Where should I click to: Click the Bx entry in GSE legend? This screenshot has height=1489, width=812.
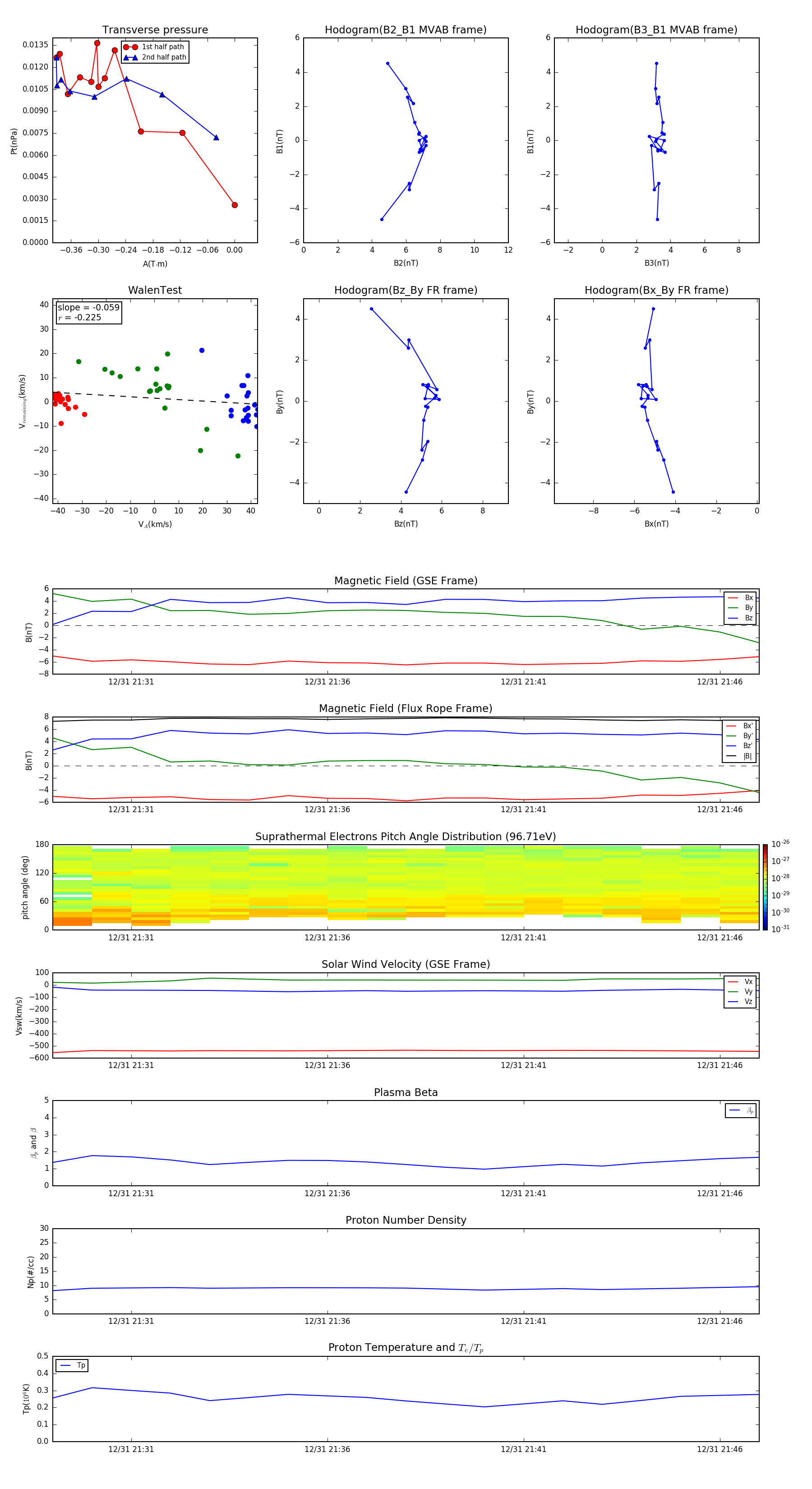[x=740, y=598]
